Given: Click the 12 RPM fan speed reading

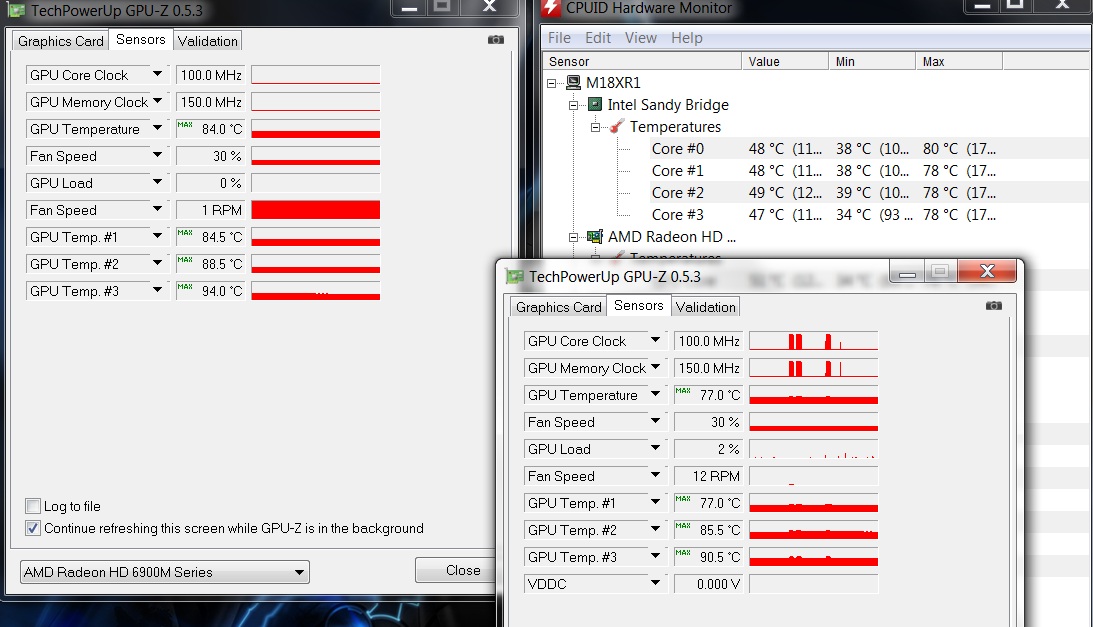Looking at the screenshot, I should [x=708, y=476].
